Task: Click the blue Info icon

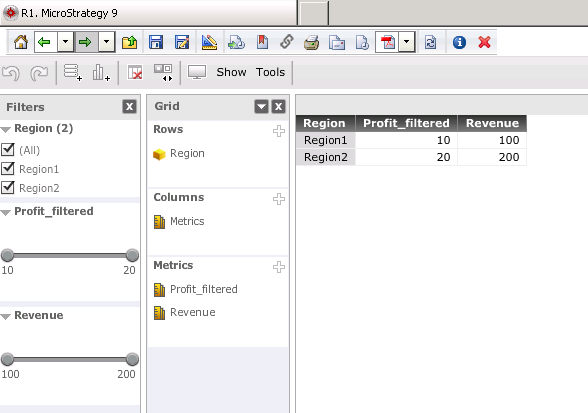Action: tap(459, 42)
